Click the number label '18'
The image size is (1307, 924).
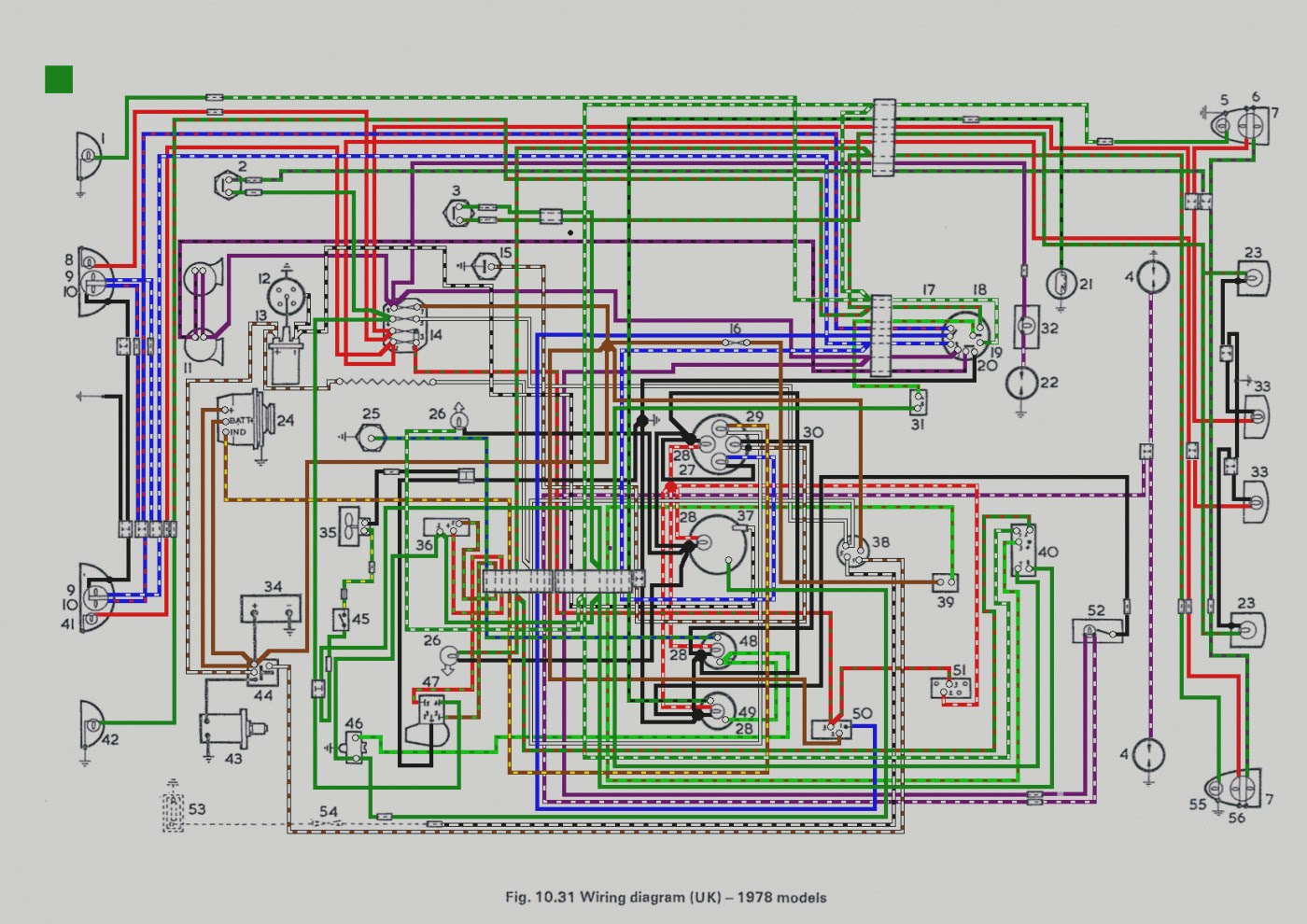click(x=979, y=290)
